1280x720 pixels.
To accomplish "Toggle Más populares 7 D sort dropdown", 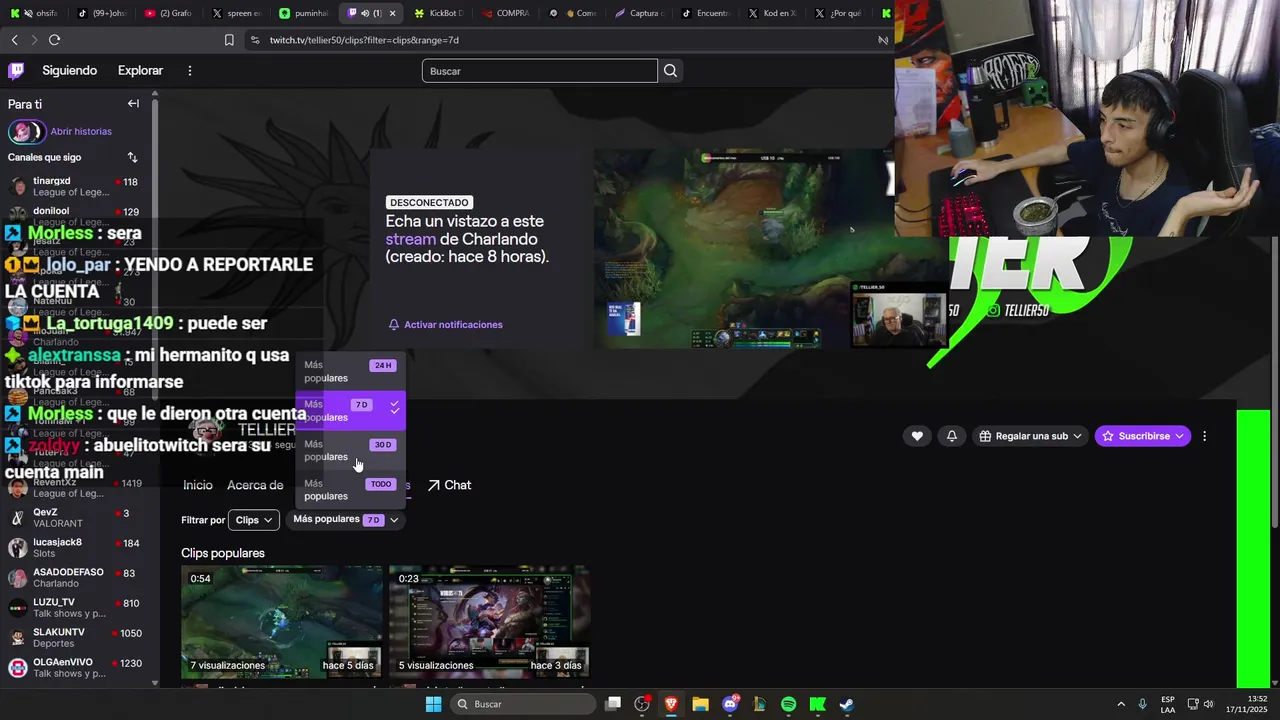I will (x=345, y=520).
